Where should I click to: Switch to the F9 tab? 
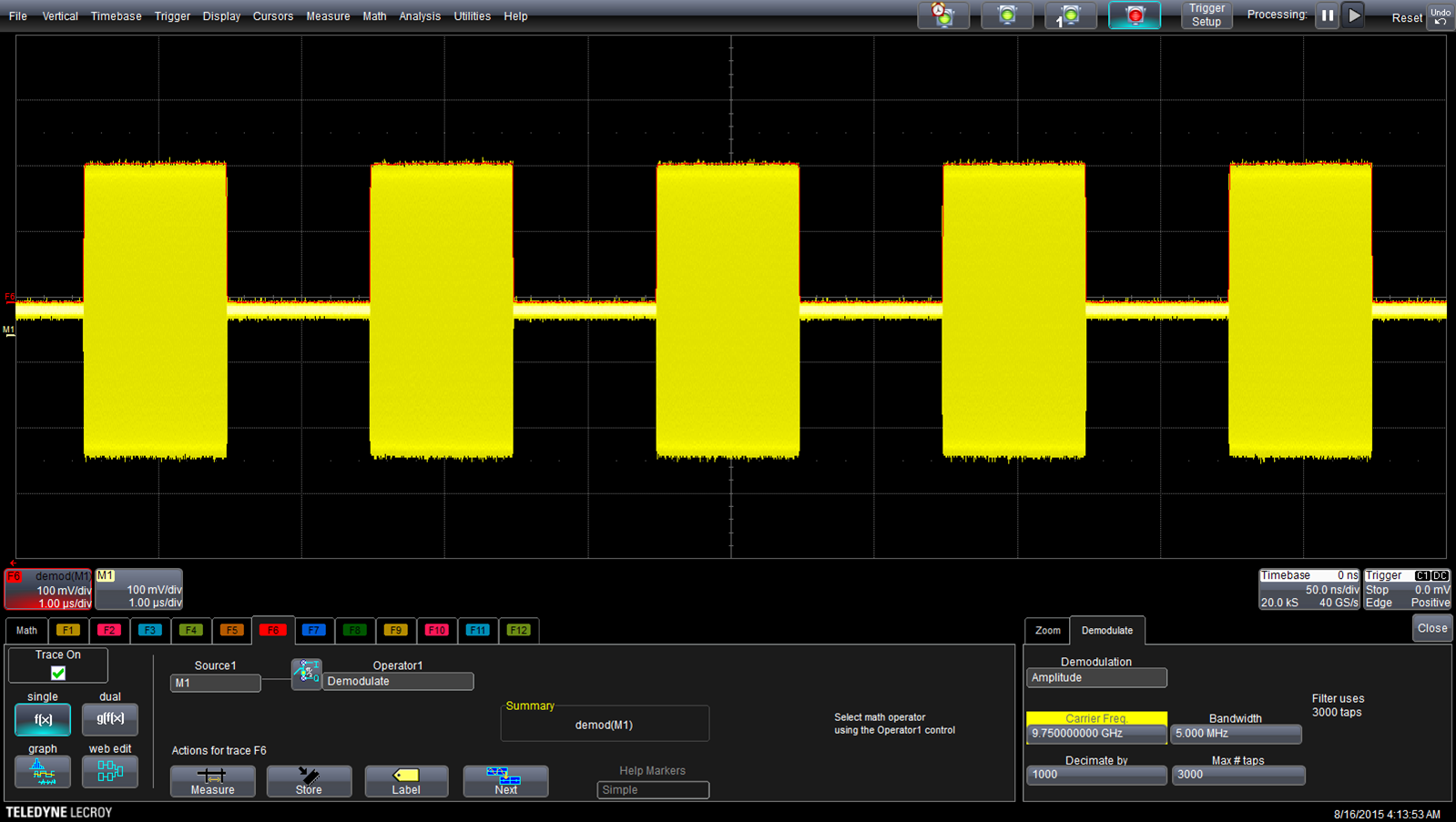coord(396,630)
